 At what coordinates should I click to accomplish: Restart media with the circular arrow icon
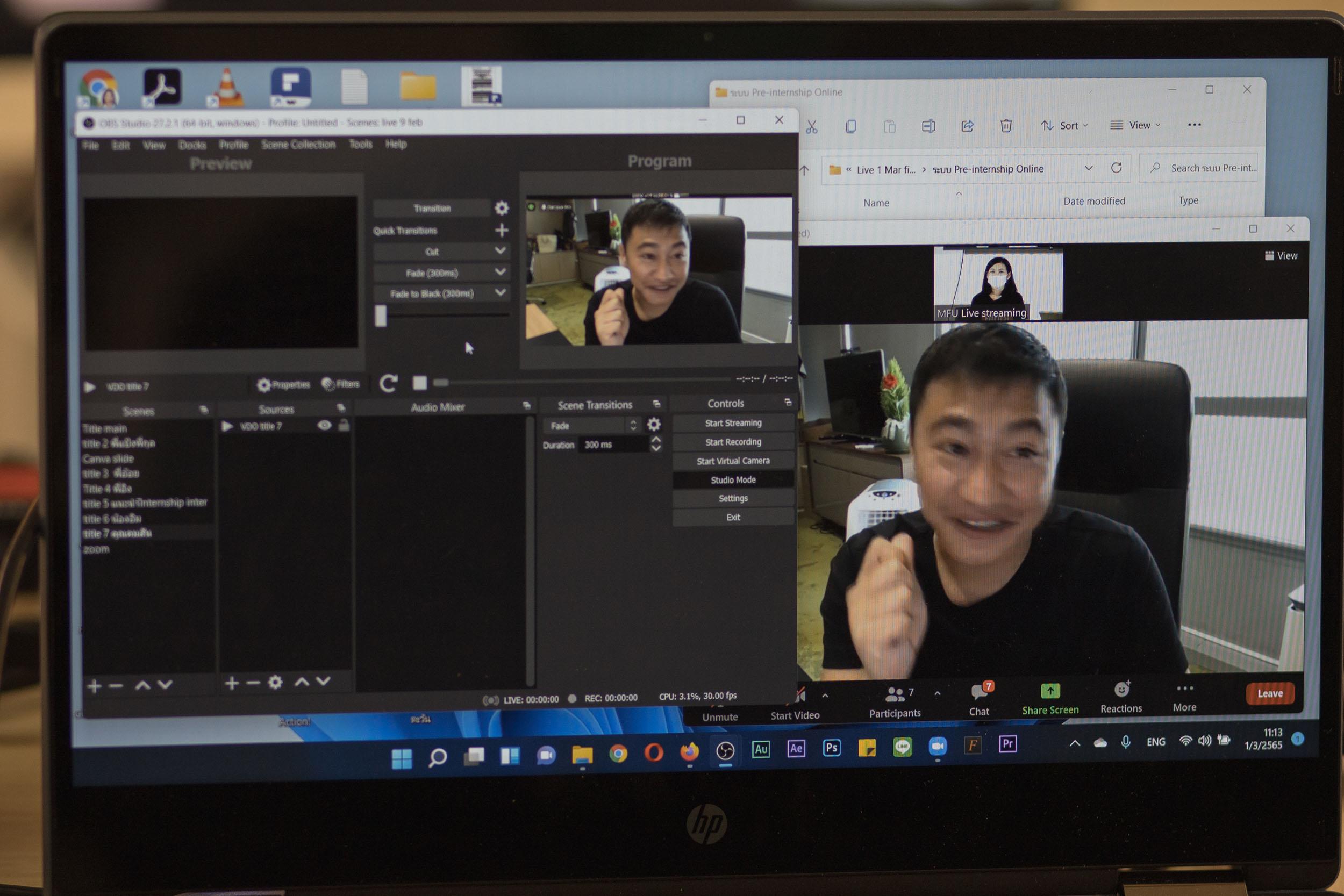pos(389,383)
